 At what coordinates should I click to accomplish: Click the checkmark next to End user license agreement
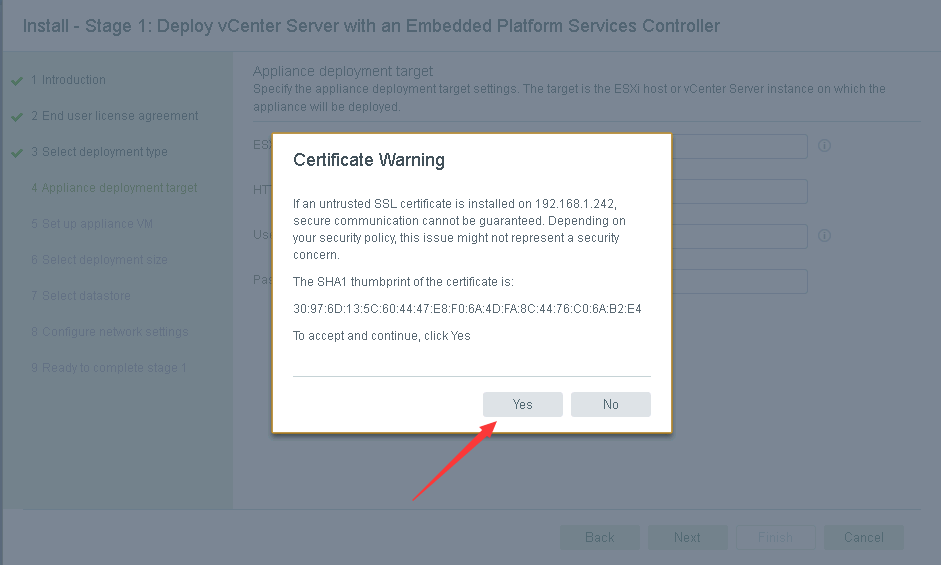[x=17, y=116]
